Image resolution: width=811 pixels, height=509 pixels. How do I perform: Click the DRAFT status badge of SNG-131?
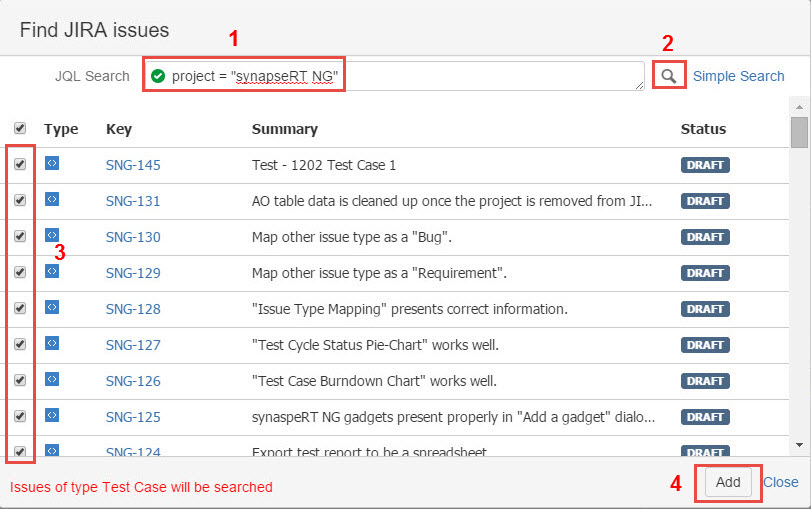(x=705, y=201)
